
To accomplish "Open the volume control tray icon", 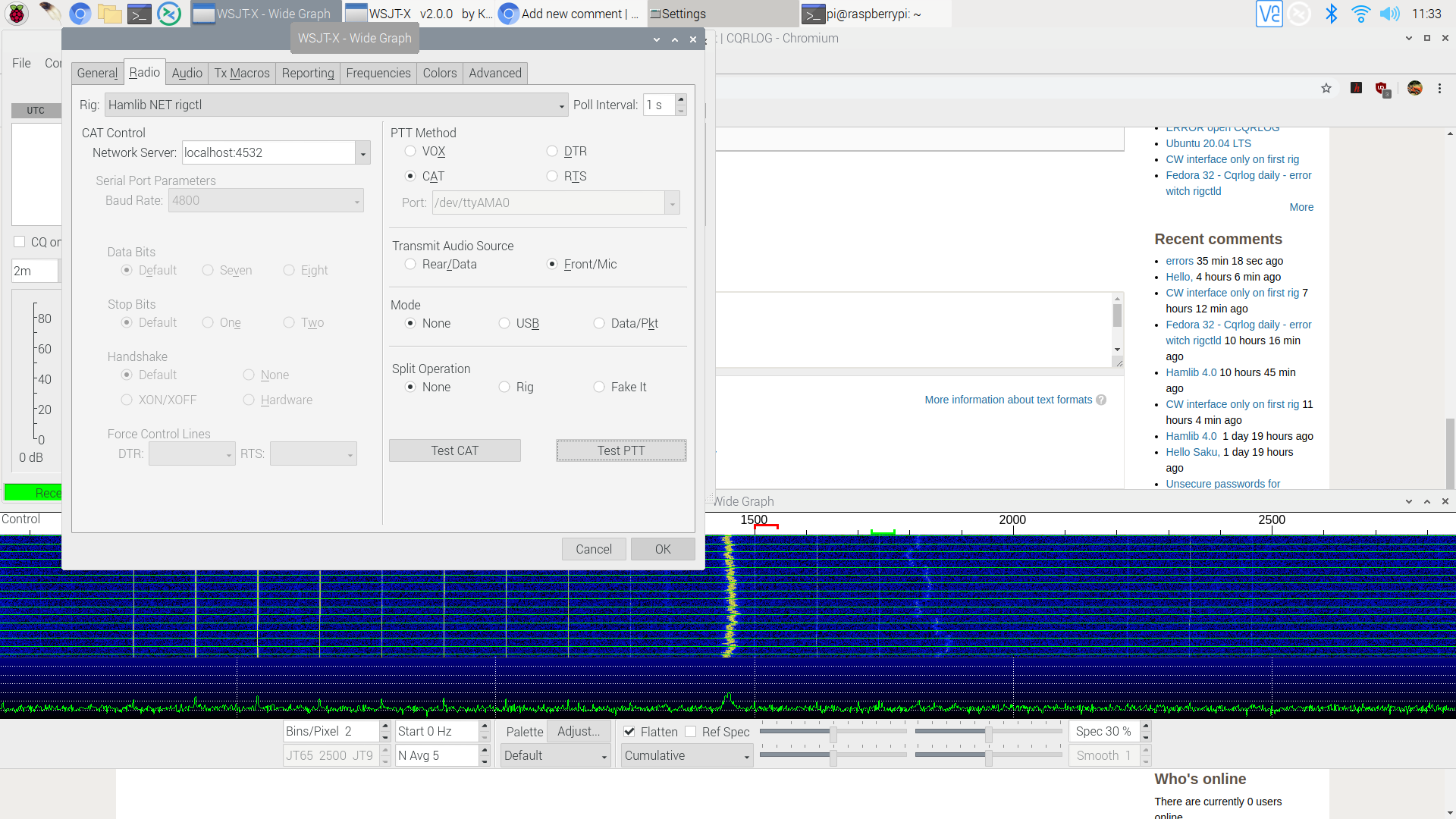I will tap(1390, 14).
